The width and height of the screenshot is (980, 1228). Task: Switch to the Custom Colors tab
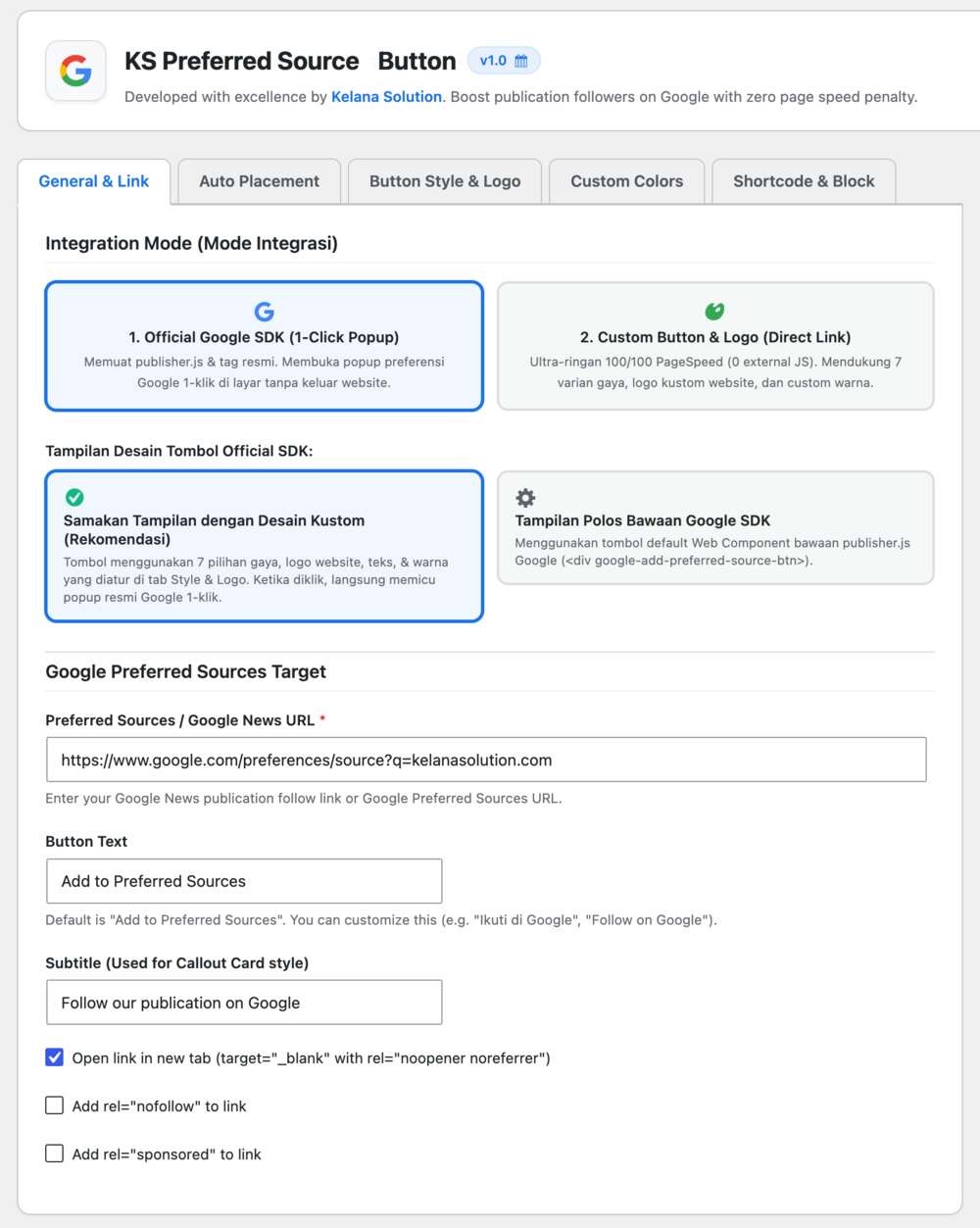pyautogui.click(x=627, y=181)
